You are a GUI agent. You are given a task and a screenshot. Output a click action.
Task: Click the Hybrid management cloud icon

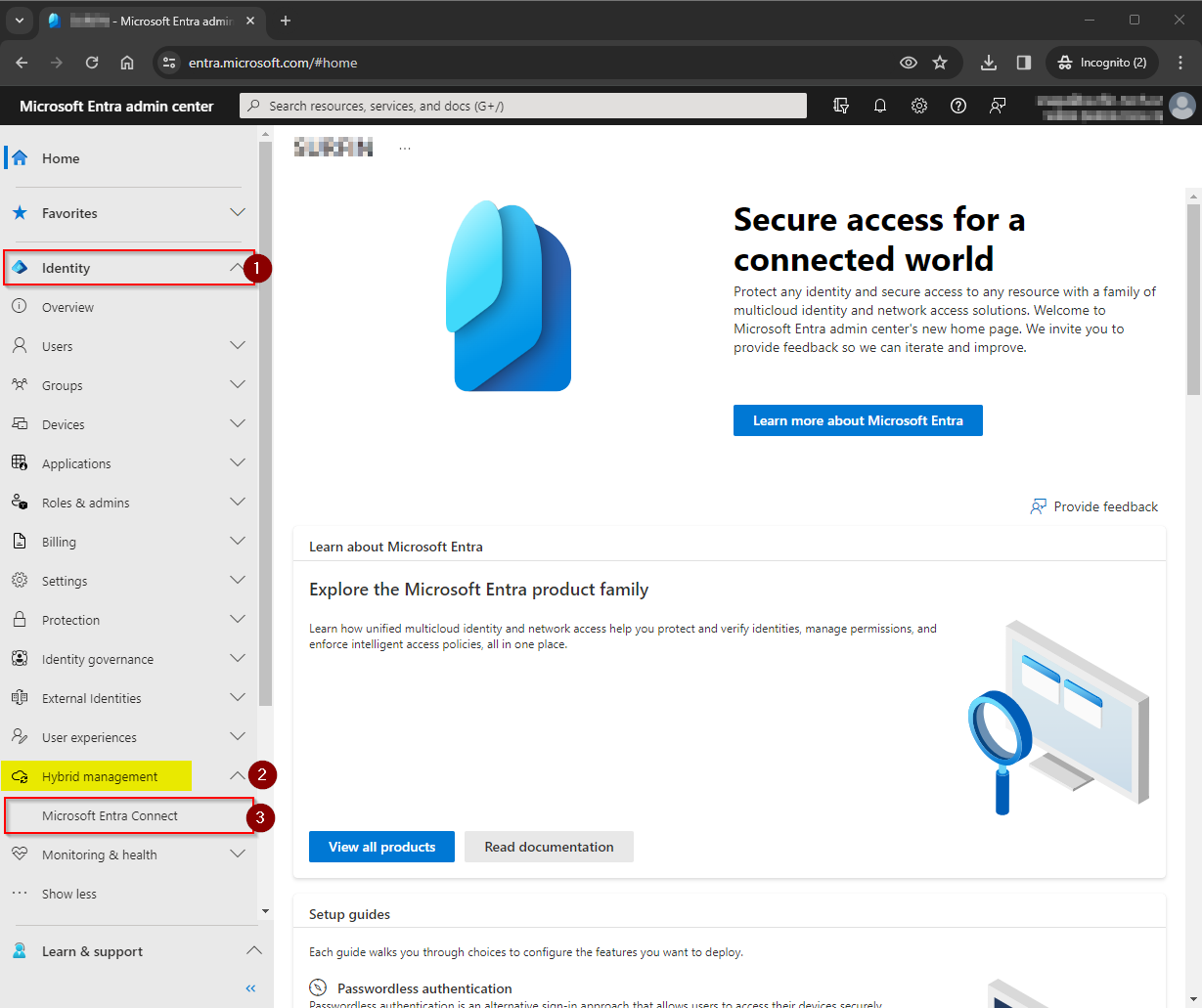[20, 776]
